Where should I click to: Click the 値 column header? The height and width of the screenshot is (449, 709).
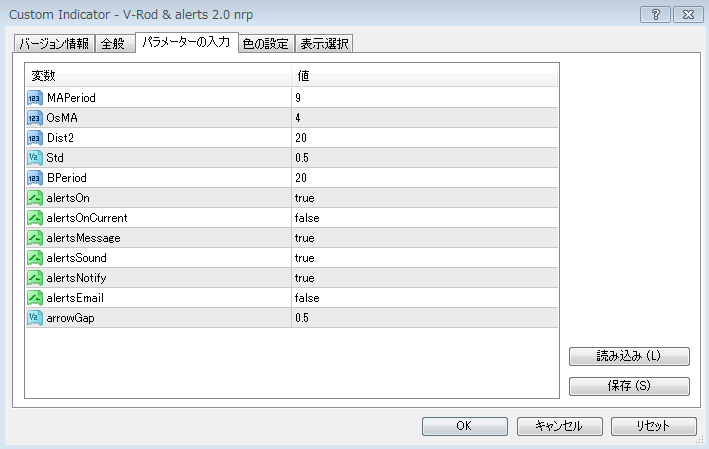[x=425, y=76]
